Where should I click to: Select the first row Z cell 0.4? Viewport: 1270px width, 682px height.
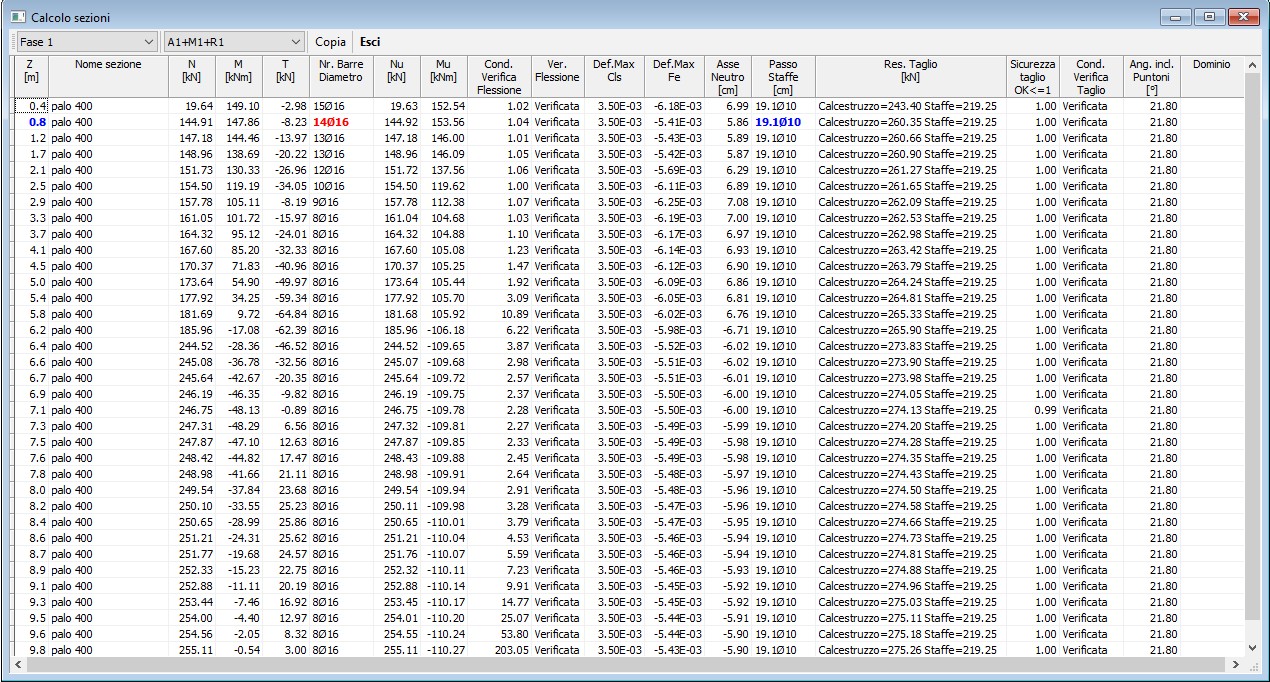(x=30, y=106)
